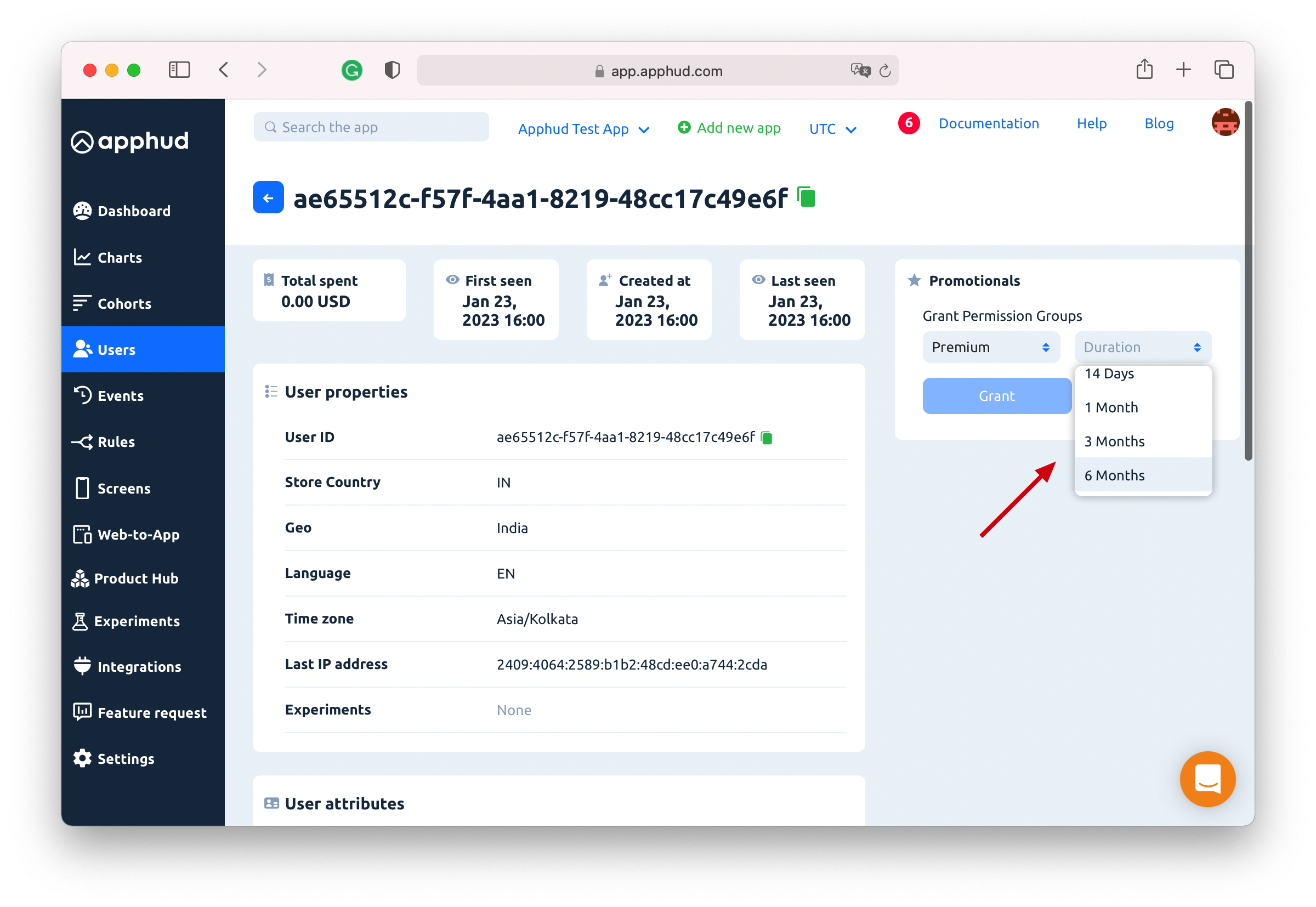
Task: Open the Premium permission group dropdown
Action: [x=990, y=347]
